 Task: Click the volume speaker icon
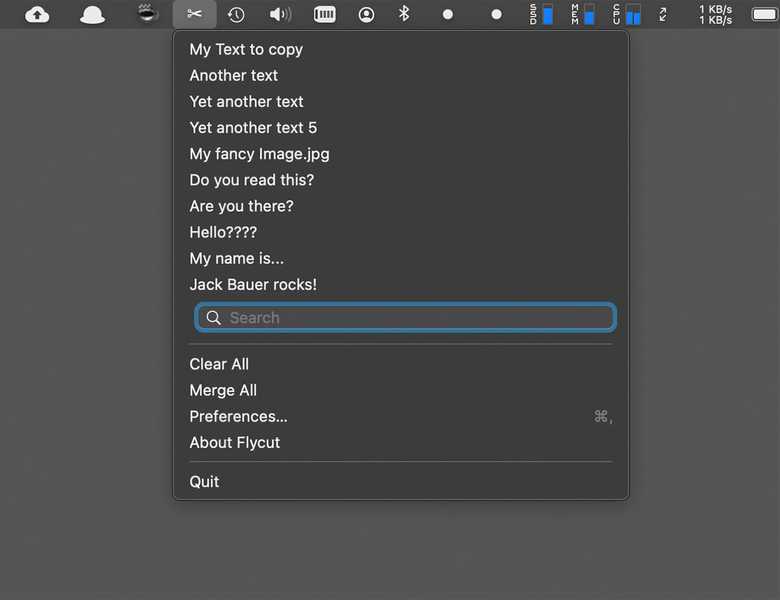pos(280,14)
